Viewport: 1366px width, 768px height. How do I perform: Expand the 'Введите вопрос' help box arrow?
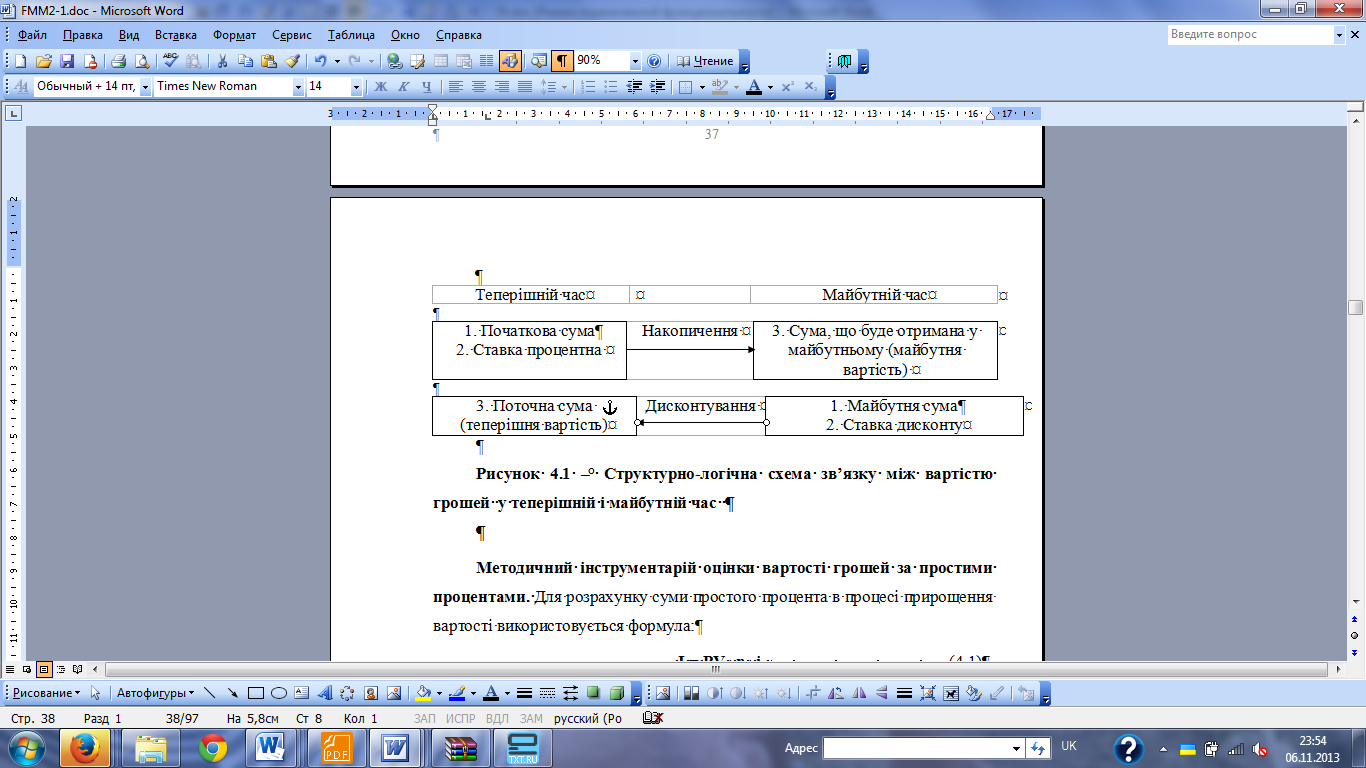coord(1340,35)
